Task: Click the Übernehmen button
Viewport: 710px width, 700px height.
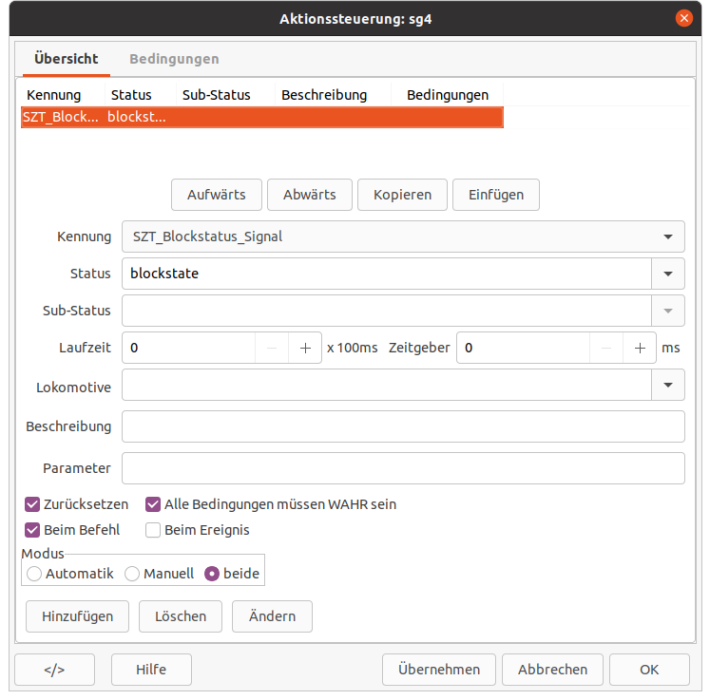Action: tap(438, 669)
